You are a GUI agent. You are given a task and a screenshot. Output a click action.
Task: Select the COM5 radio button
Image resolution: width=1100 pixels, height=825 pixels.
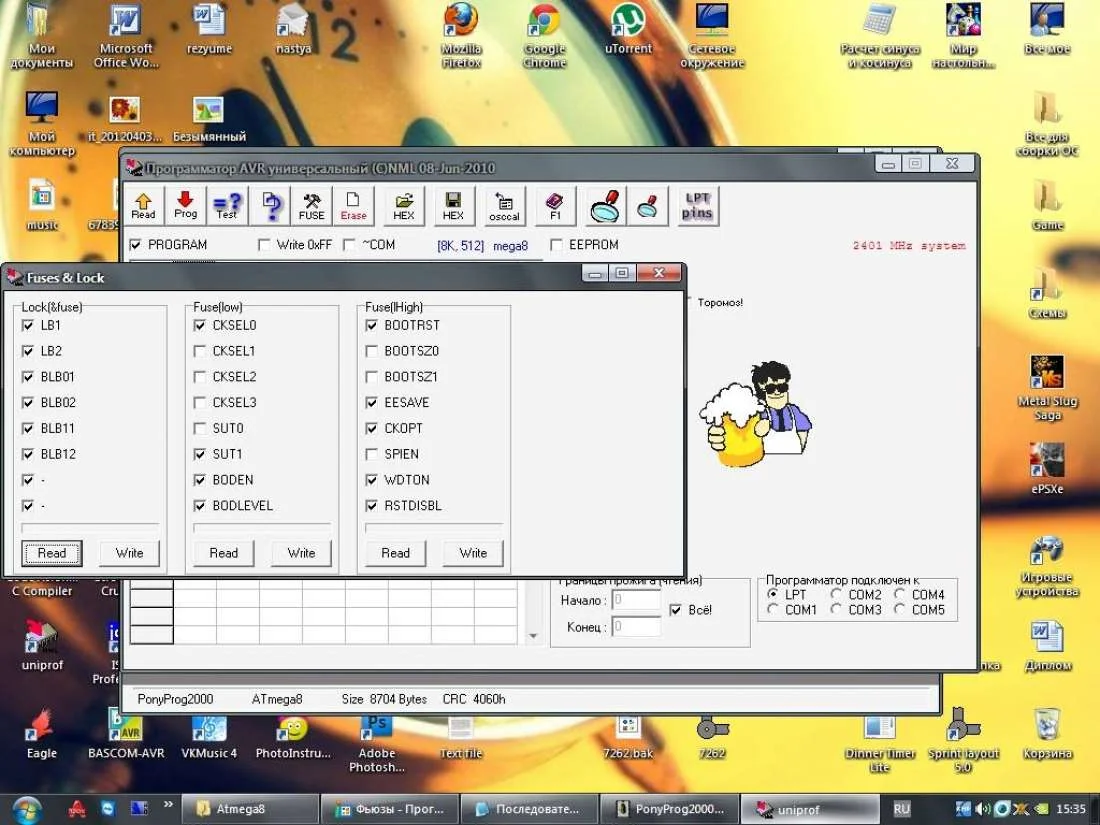pyautogui.click(x=899, y=610)
